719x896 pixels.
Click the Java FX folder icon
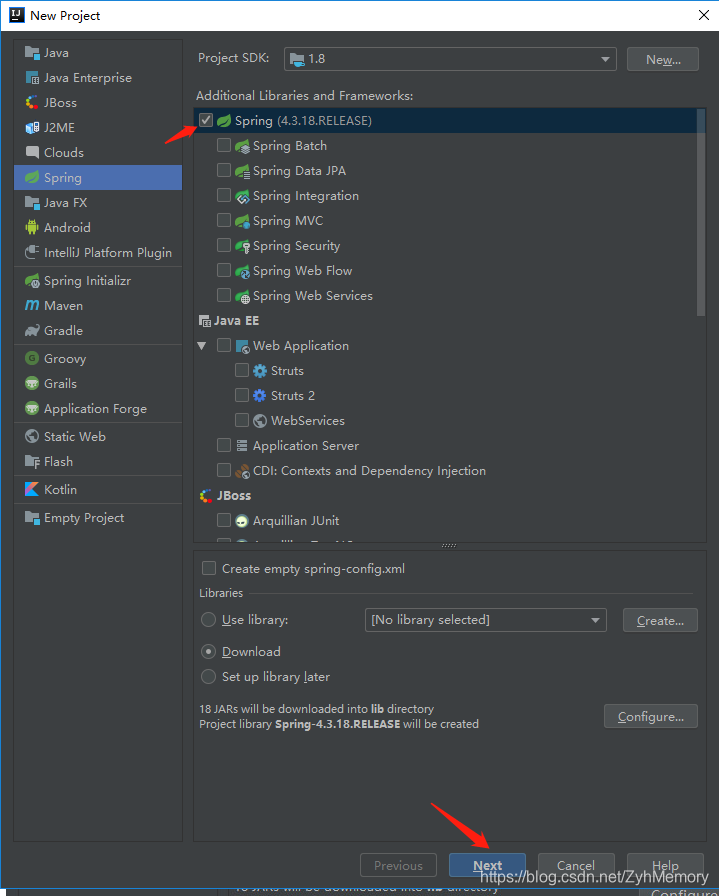point(32,202)
